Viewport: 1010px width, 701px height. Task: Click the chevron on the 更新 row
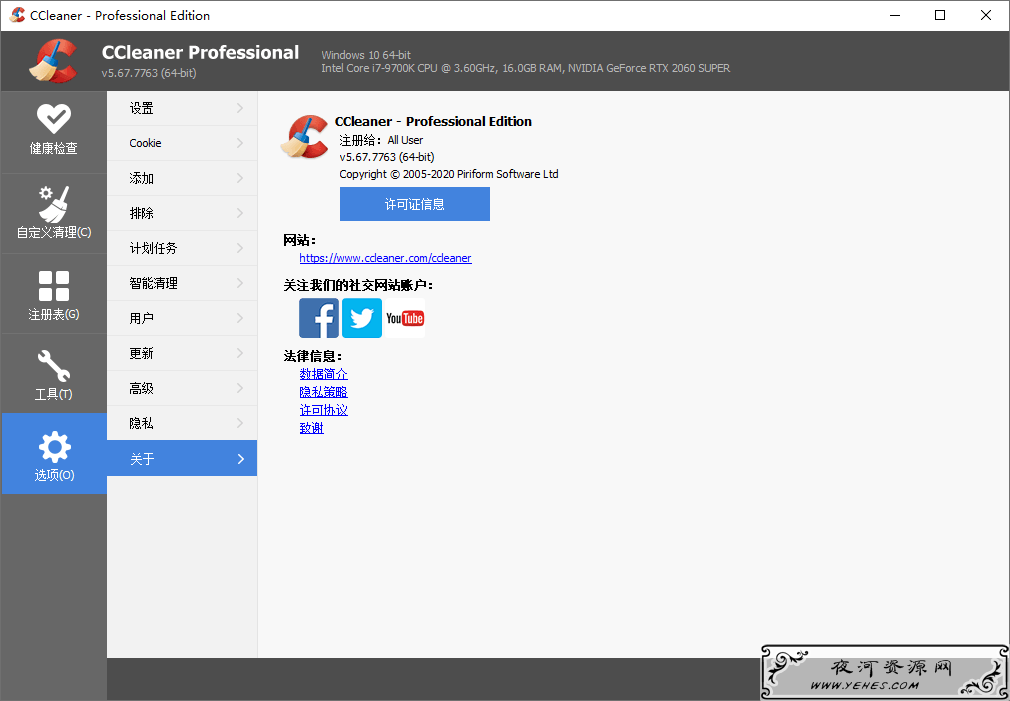pos(240,353)
